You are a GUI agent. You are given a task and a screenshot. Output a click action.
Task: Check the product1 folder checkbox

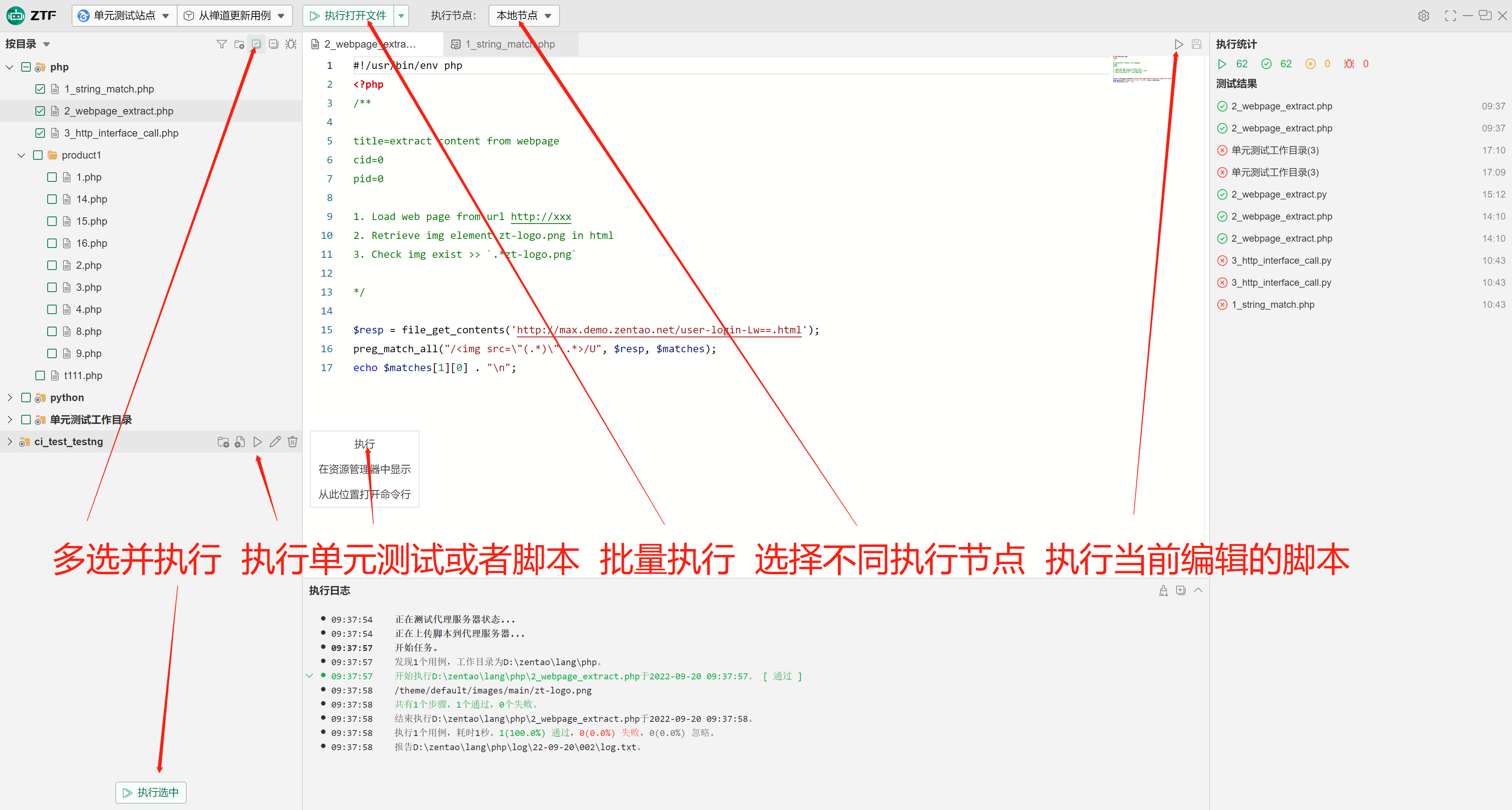click(x=38, y=155)
